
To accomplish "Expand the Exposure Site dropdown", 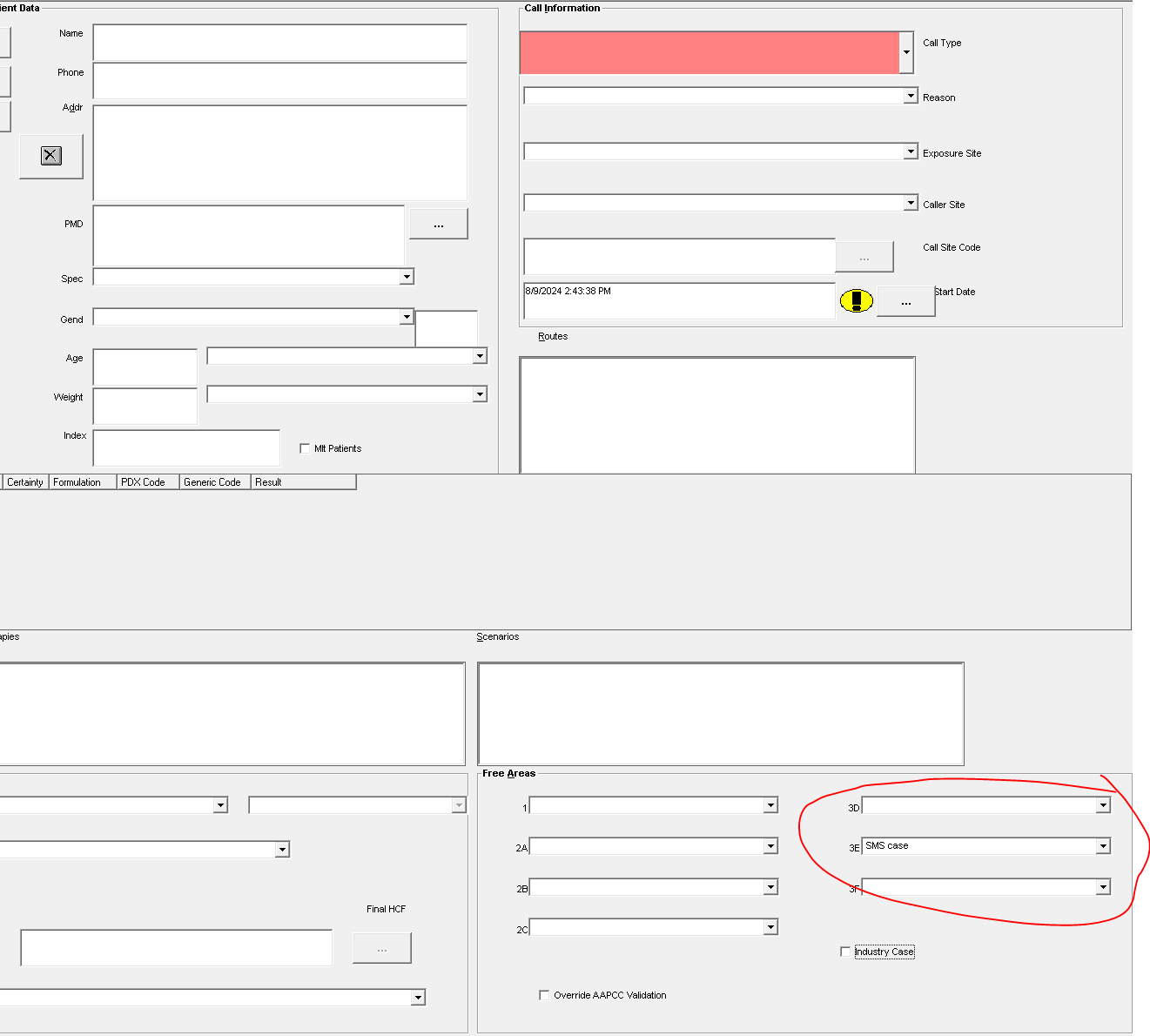I will (x=911, y=151).
